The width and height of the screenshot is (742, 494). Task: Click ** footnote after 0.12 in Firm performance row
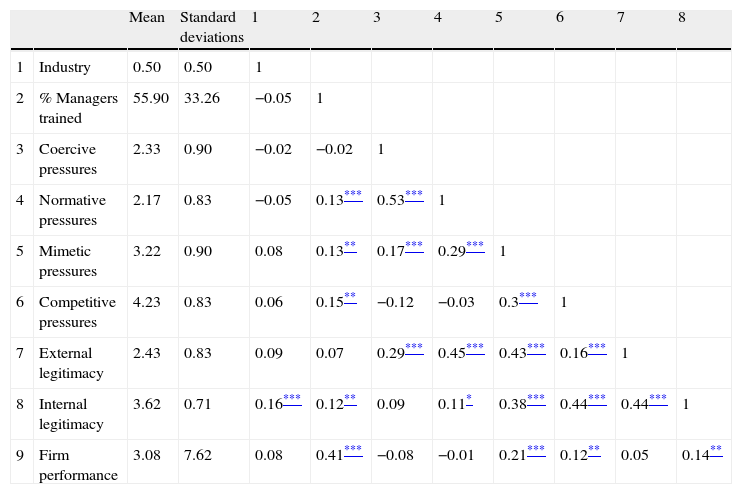tap(594, 450)
